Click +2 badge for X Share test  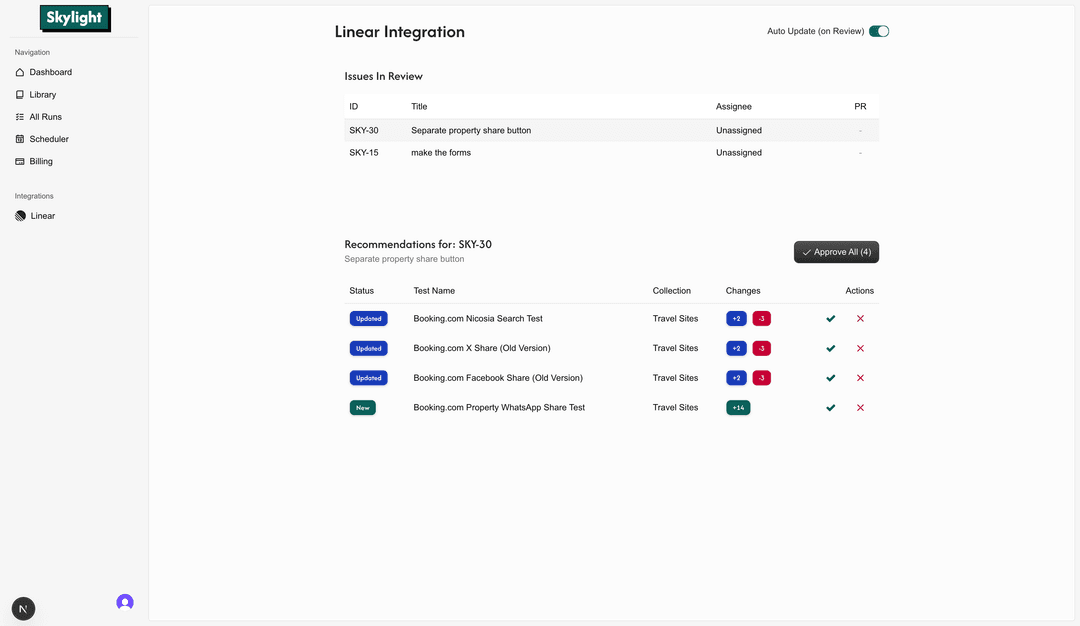pos(736,348)
